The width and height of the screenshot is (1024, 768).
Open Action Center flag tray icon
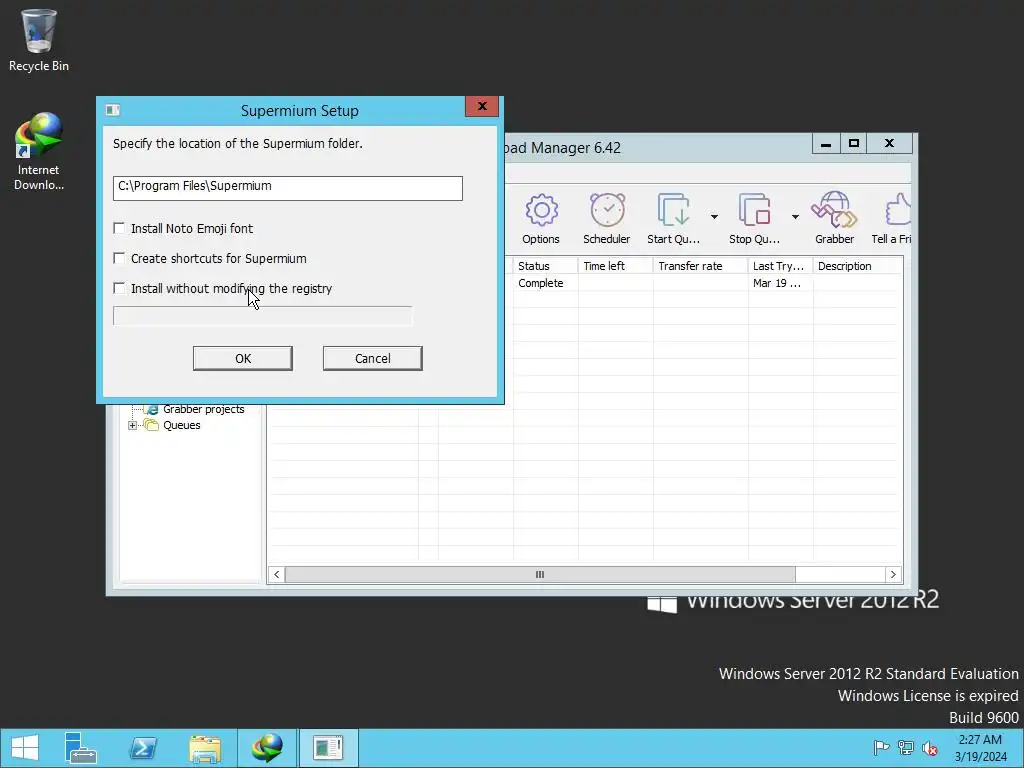click(881, 748)
